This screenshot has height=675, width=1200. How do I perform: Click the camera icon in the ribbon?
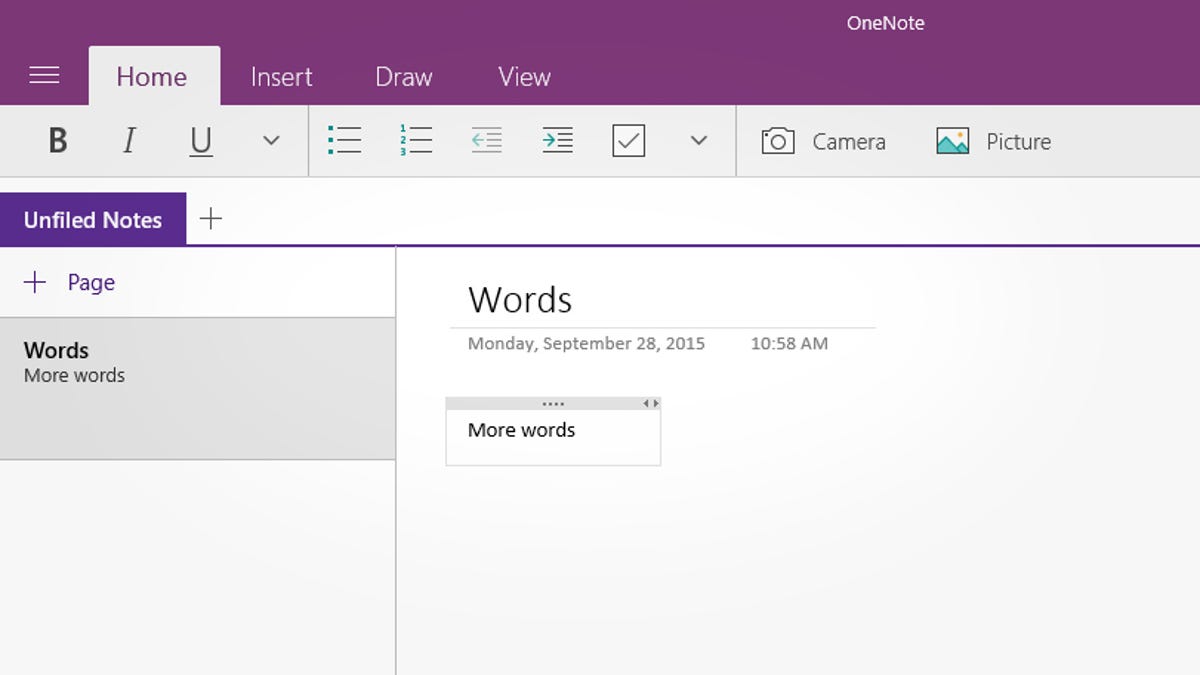tap(778, 141)
